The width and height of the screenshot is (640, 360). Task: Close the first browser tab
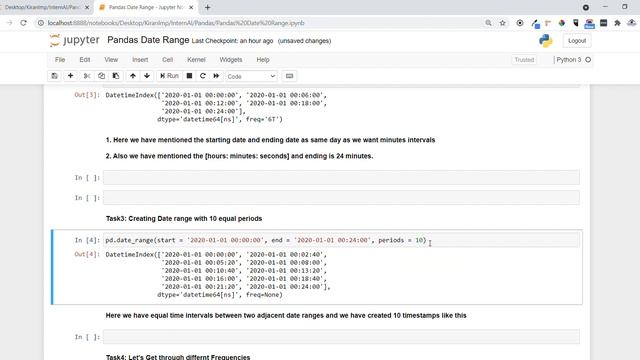click(87, 7)
